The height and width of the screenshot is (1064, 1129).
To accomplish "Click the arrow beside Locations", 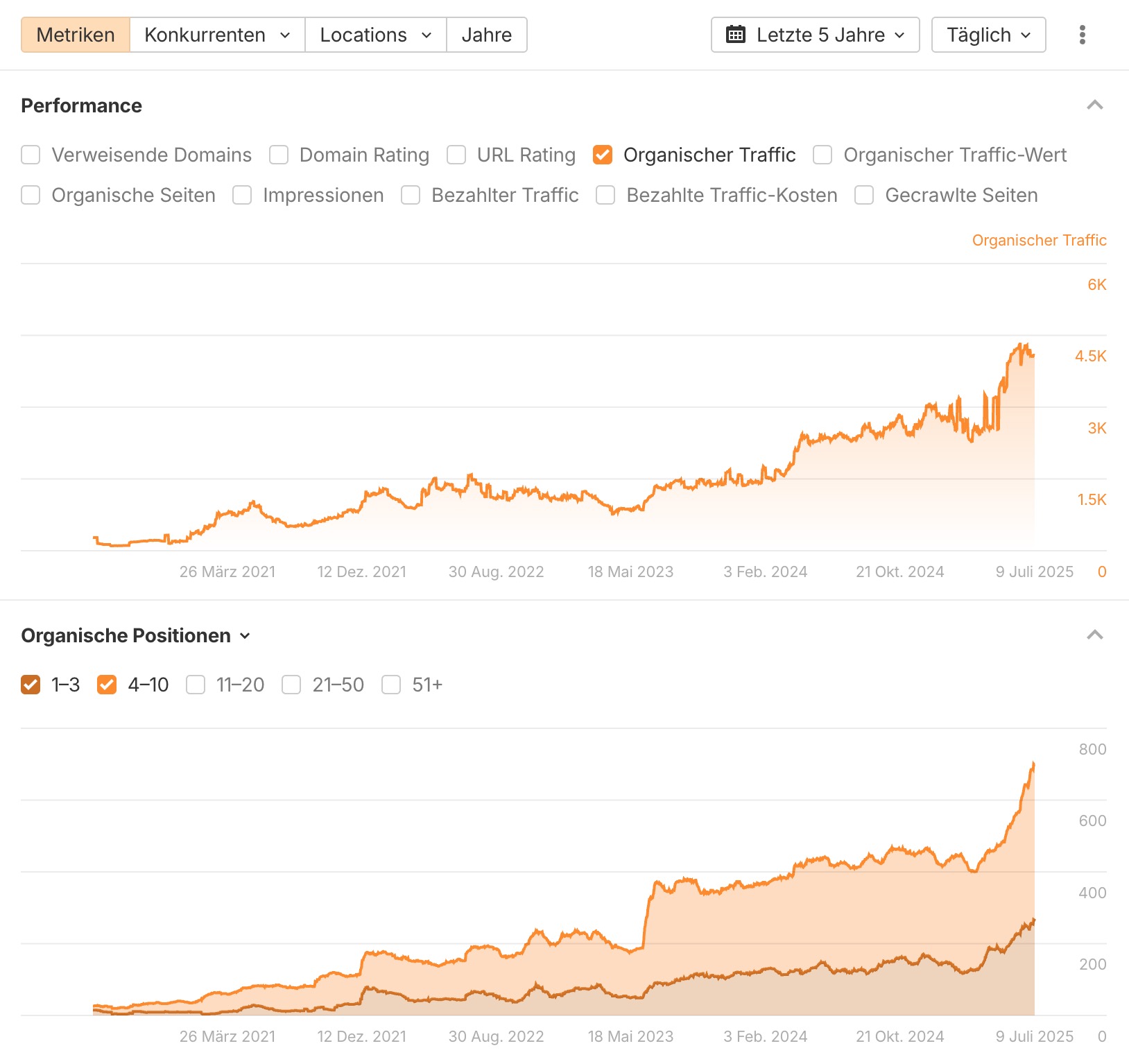I will [x=426, y=35].
